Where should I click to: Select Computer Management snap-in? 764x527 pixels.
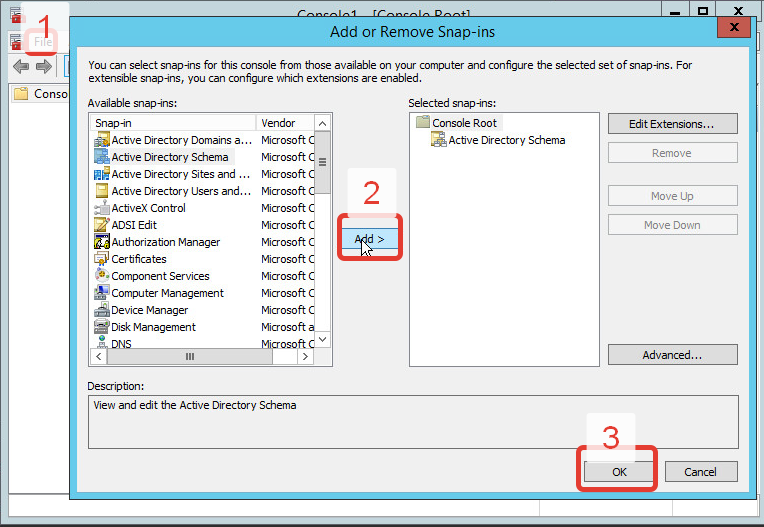(x=168, y=293)
